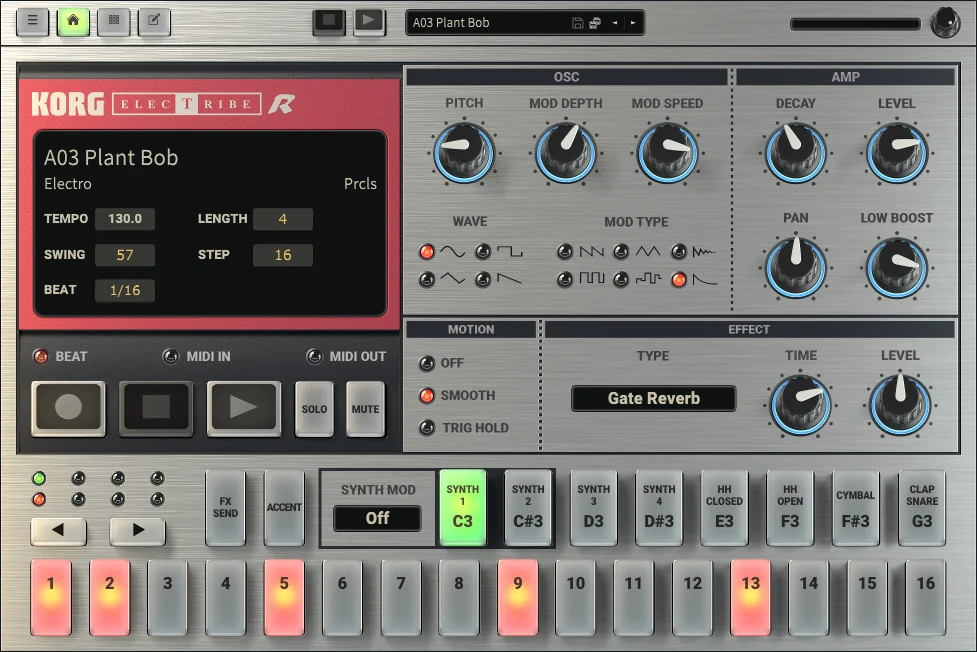The width and height of the screenshot is (977, 652).
Task: Select the HH Closed E3 part
Action: coord(724,508)
